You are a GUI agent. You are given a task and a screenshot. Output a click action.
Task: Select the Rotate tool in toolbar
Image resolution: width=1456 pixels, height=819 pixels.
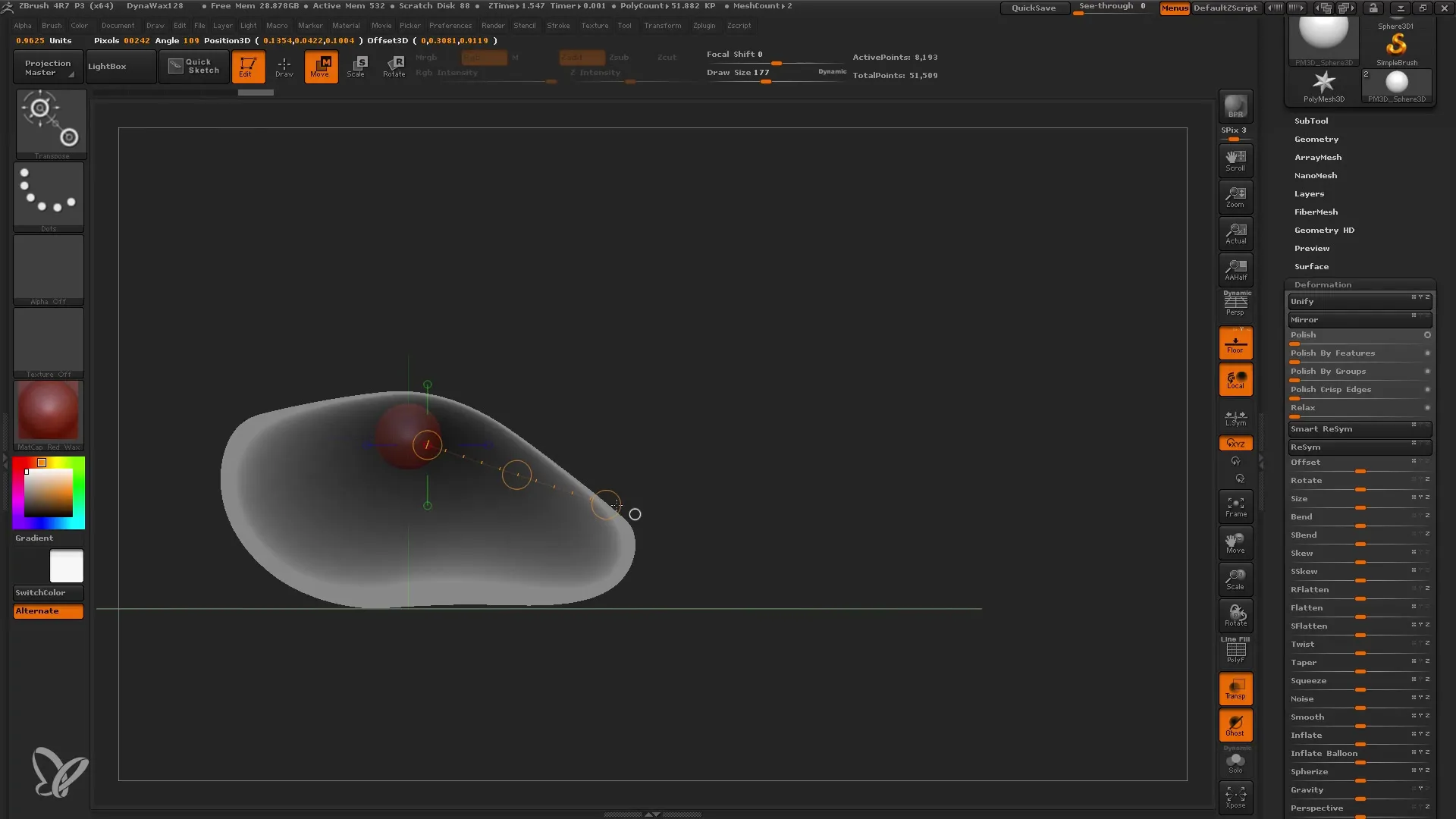click(396, 66)
